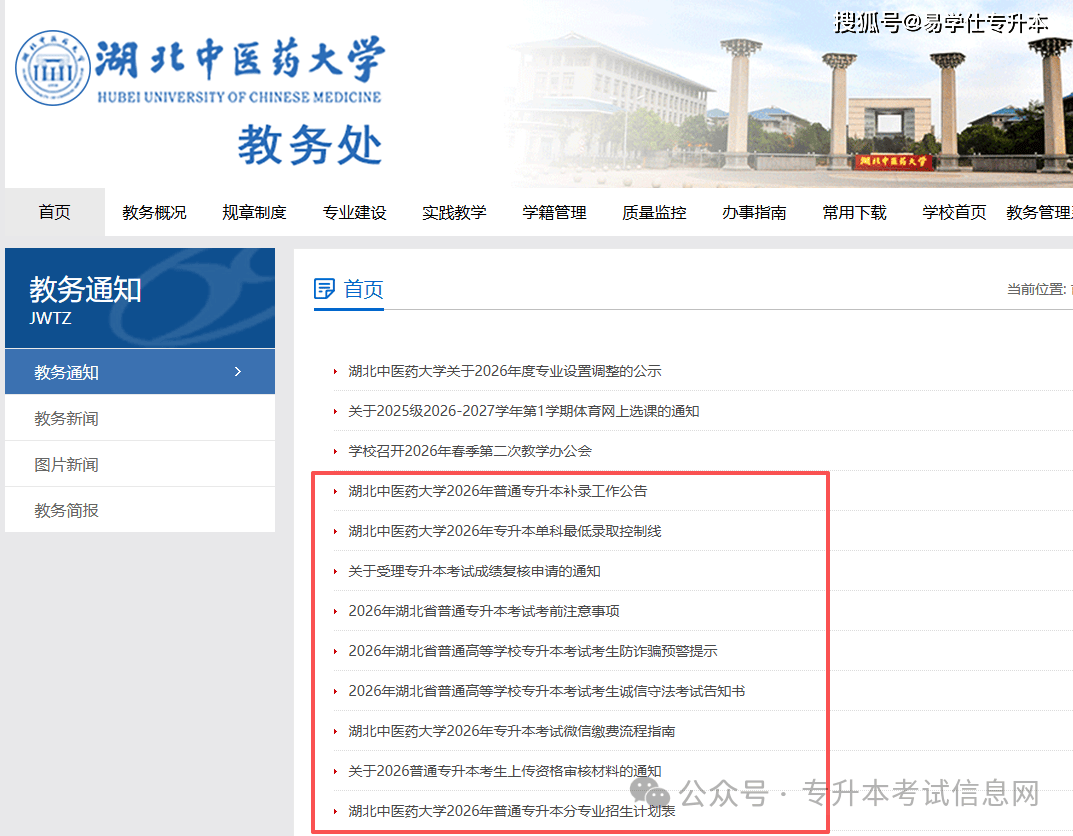This screenshot has width=1073, height=836.
Task: Open the 体育网上选课的通知 link
Action: (x=523, y=411)
